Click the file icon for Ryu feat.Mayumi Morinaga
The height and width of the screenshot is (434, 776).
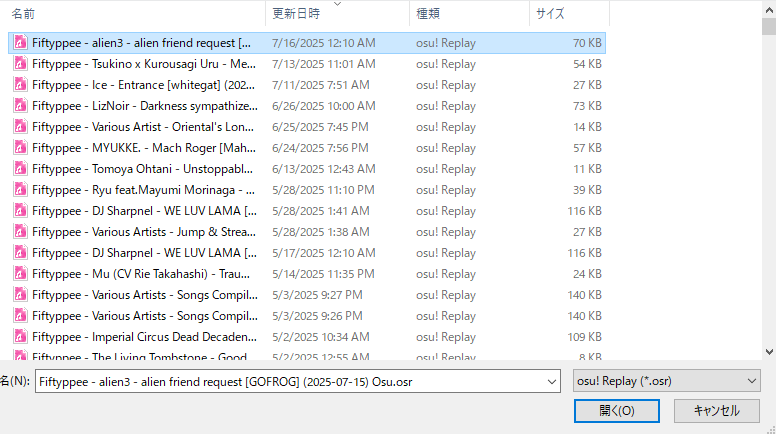pos(20,190)
